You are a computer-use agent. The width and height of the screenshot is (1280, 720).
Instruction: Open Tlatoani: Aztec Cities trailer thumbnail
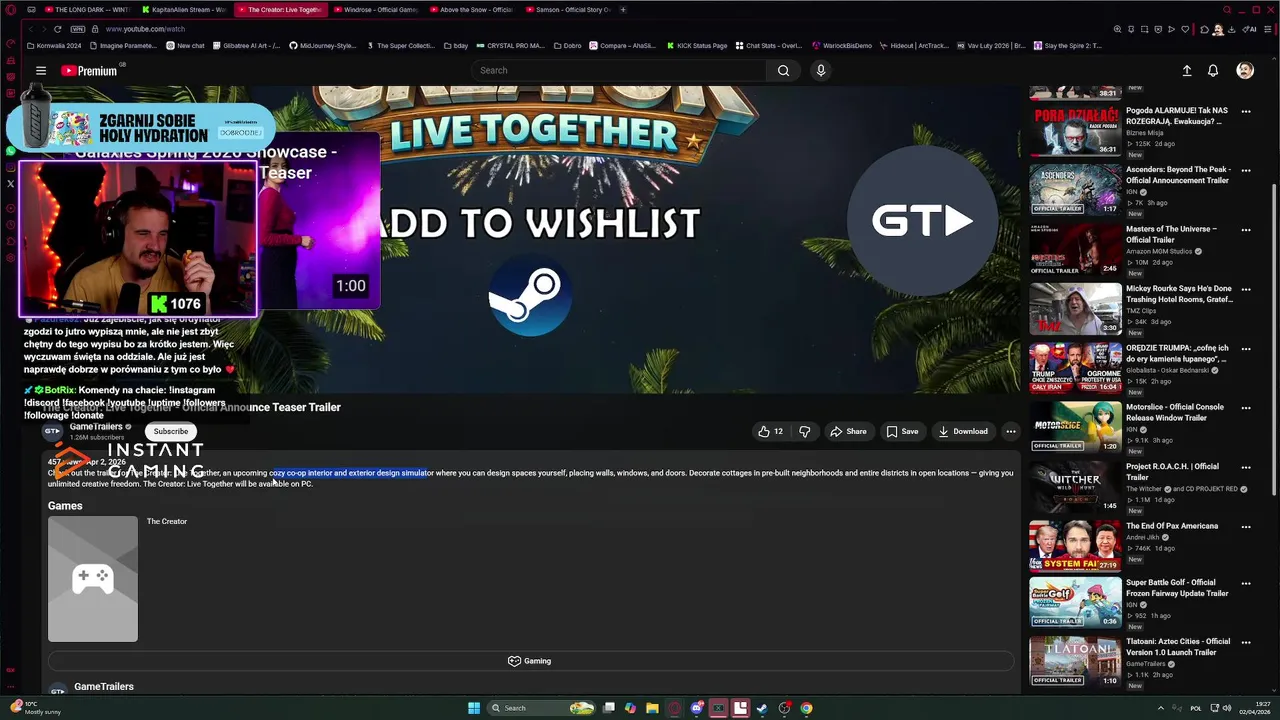pos(1075,662)
